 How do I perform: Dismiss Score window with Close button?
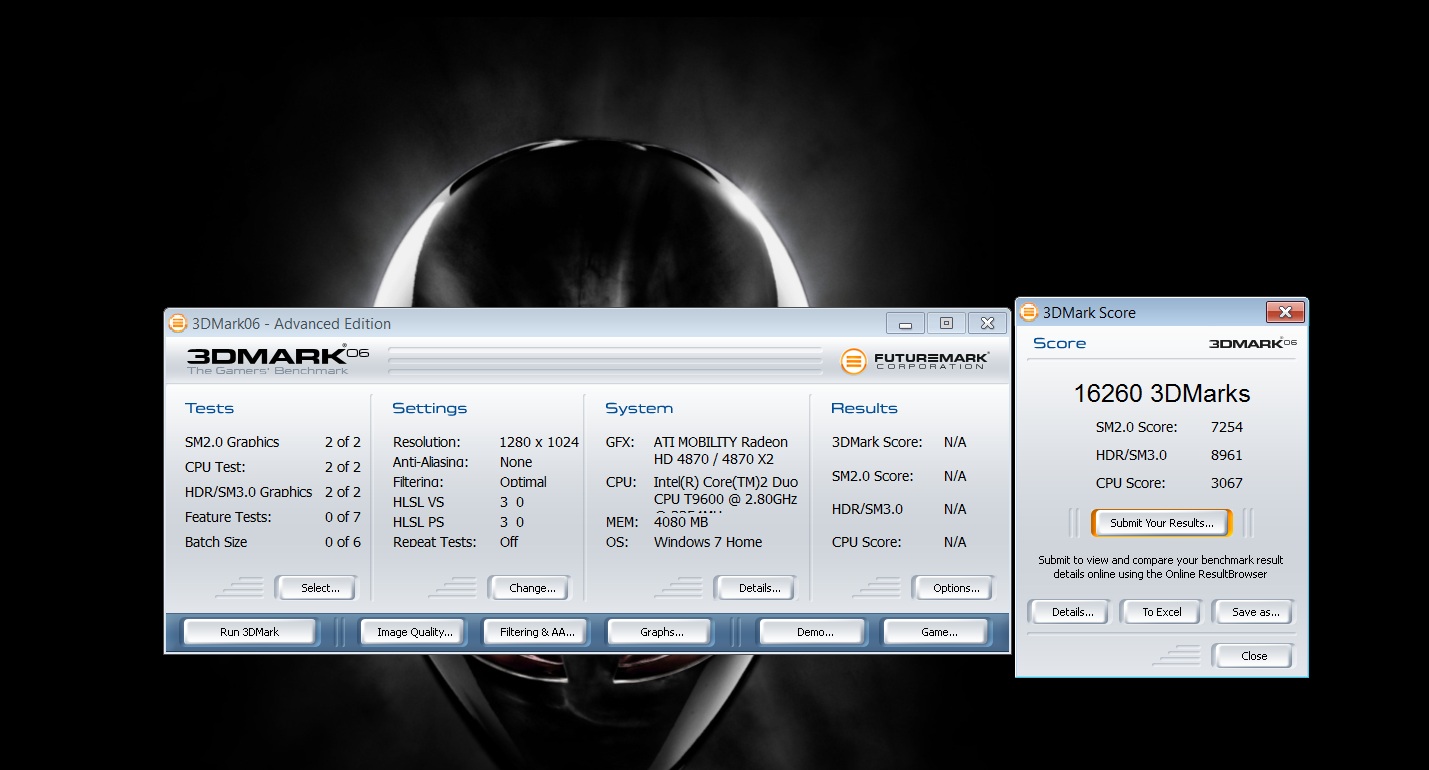(1253, 656)
